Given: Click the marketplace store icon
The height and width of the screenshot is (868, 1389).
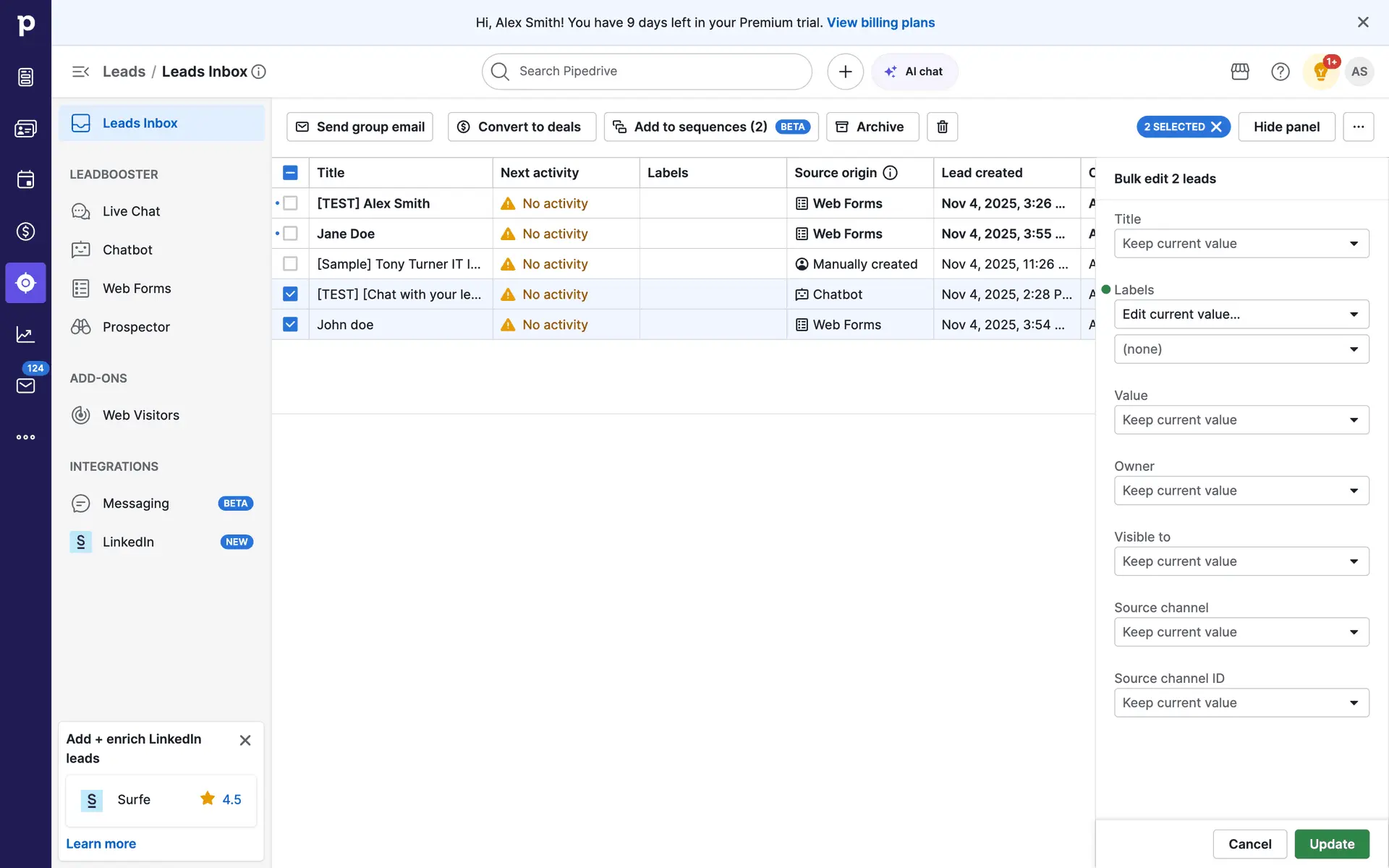Looking at the screenshot, I should coord(1240,72).
